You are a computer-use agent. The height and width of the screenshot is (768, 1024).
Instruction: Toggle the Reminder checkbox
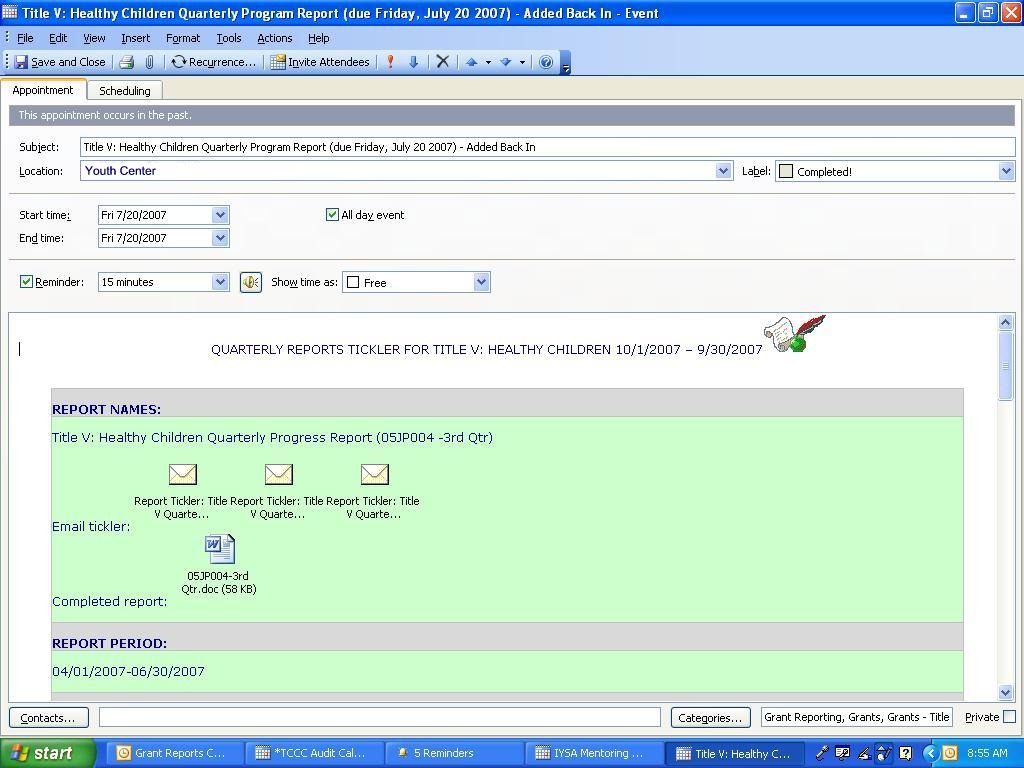point(27,282)
